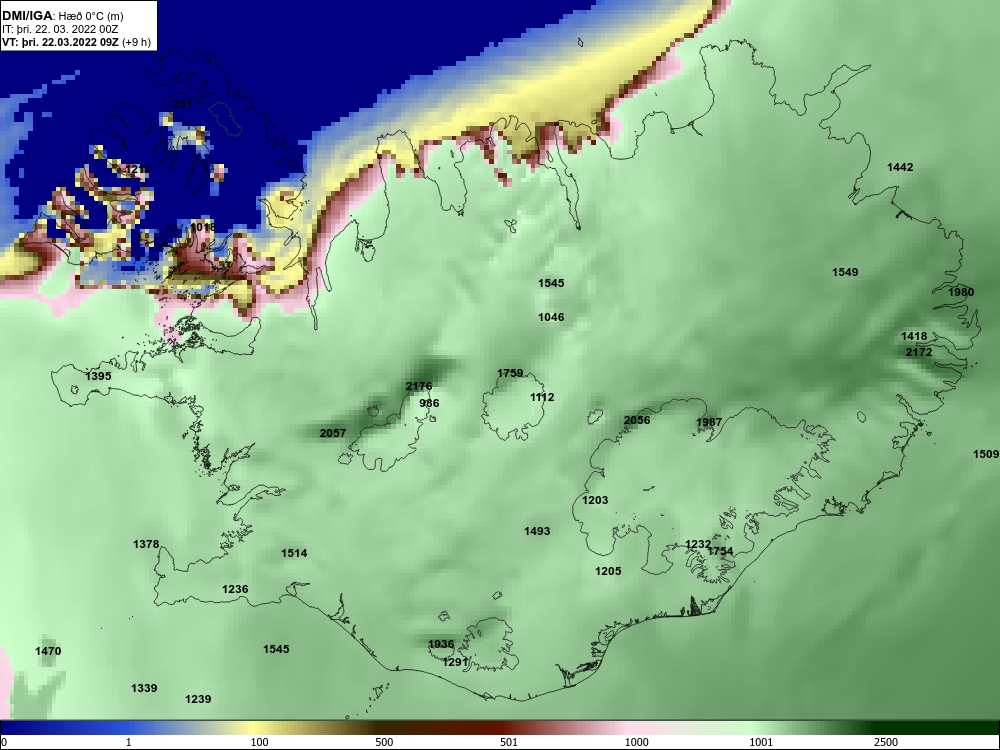This screenshot has width=1000, height=750.
Task: Click the map value 986
Action: [429, 403]
